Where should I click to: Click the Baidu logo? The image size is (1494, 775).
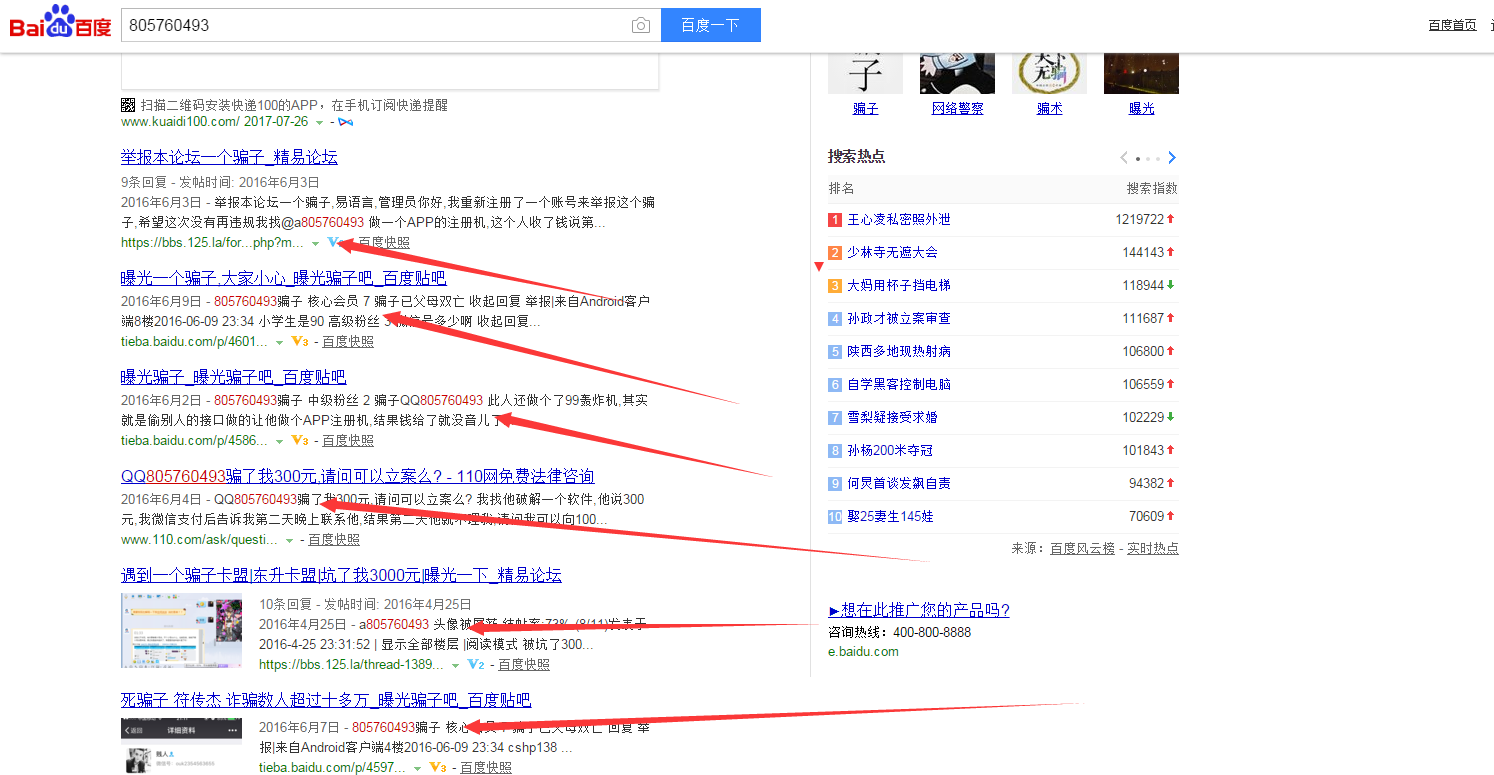(61, 23)
